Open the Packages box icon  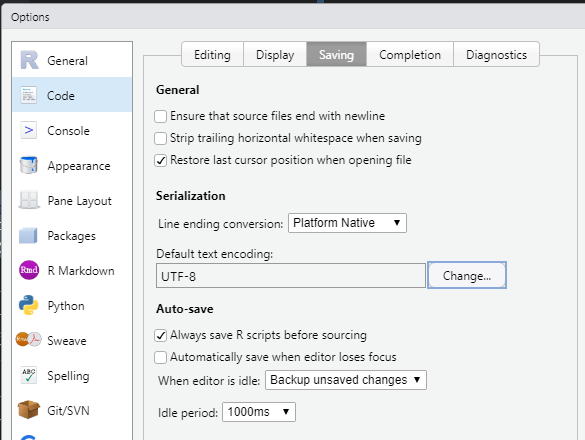coord(28,235)
